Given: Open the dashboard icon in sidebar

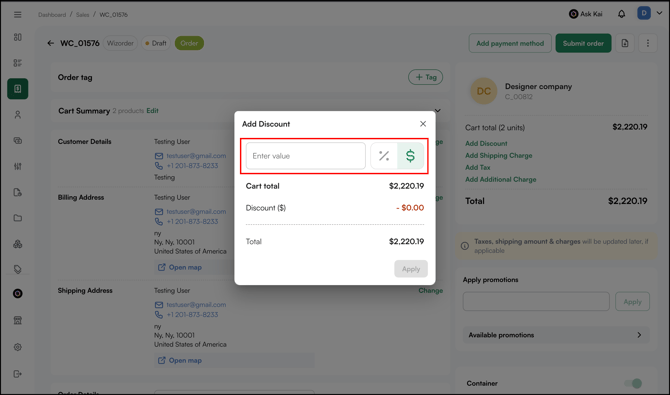Looking at the screenshot, I should 18,37.
